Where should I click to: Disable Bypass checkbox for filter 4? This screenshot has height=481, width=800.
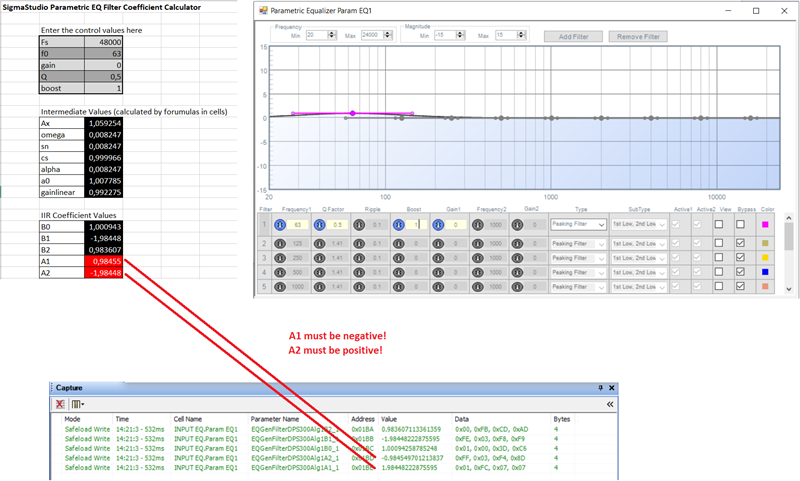(x=740, y=272)
